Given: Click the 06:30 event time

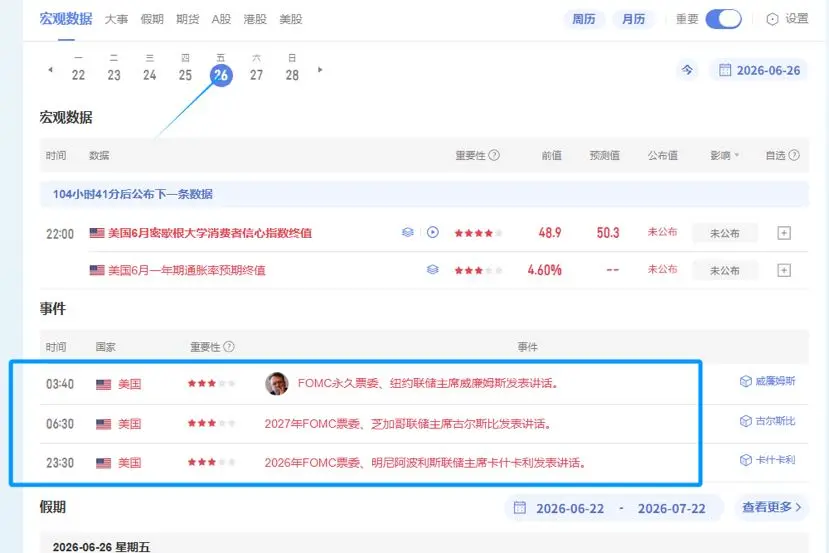Looking at the screenshot, I should (60, 424).
